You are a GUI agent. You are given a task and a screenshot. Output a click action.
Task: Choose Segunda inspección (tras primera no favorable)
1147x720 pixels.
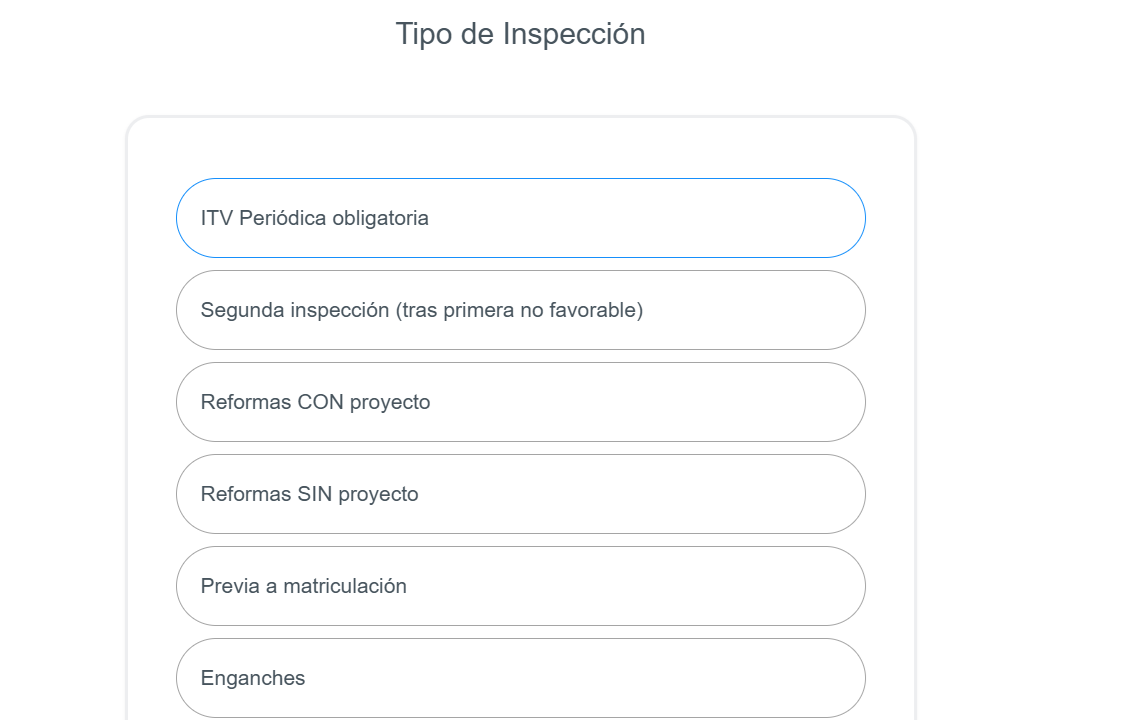tap(520, 310)
